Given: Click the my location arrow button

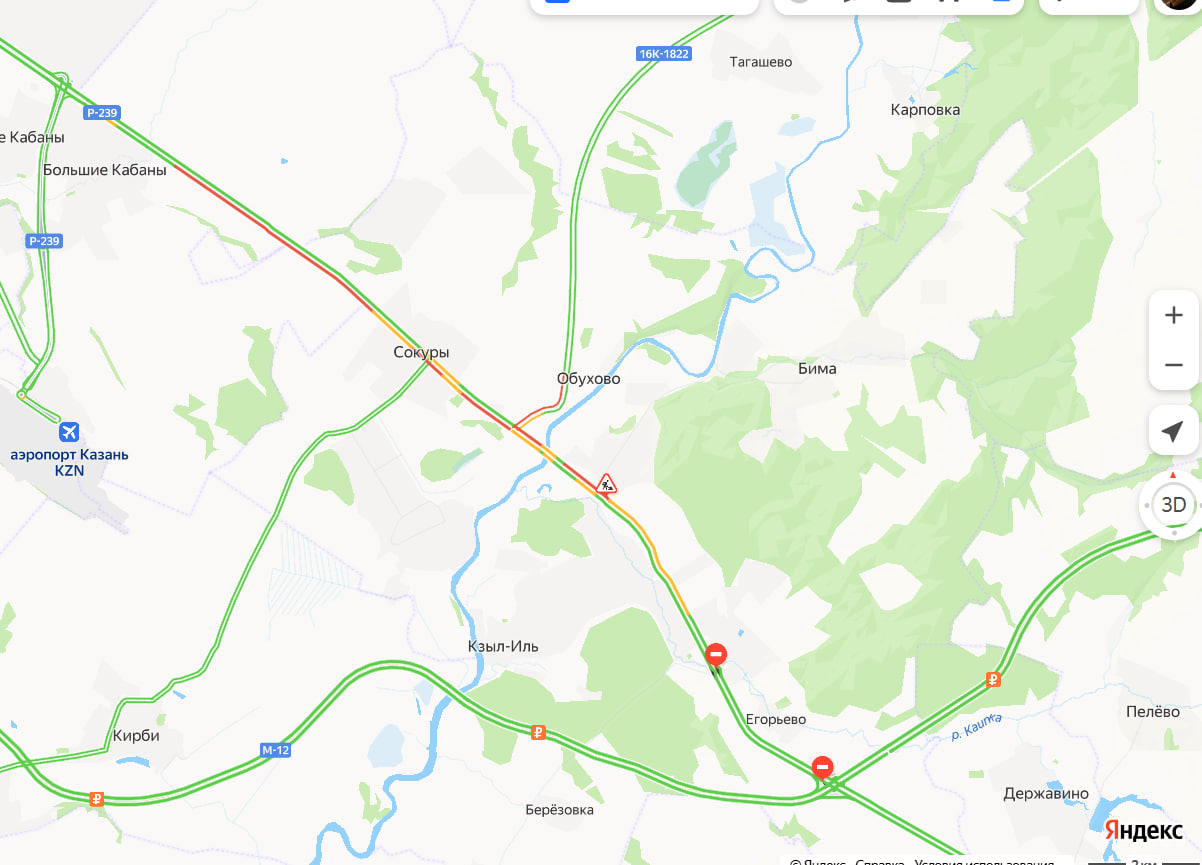Looking at the screenshot, I should click(1173, 431).
